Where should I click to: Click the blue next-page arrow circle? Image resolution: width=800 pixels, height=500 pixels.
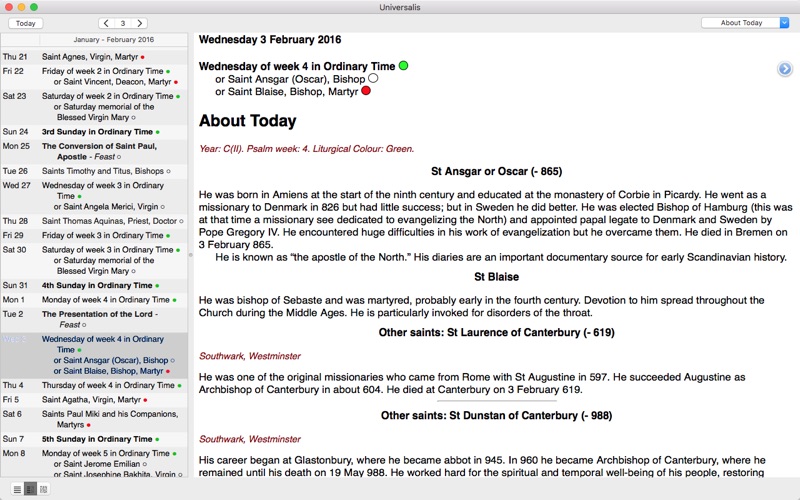[x=785, y=68]
